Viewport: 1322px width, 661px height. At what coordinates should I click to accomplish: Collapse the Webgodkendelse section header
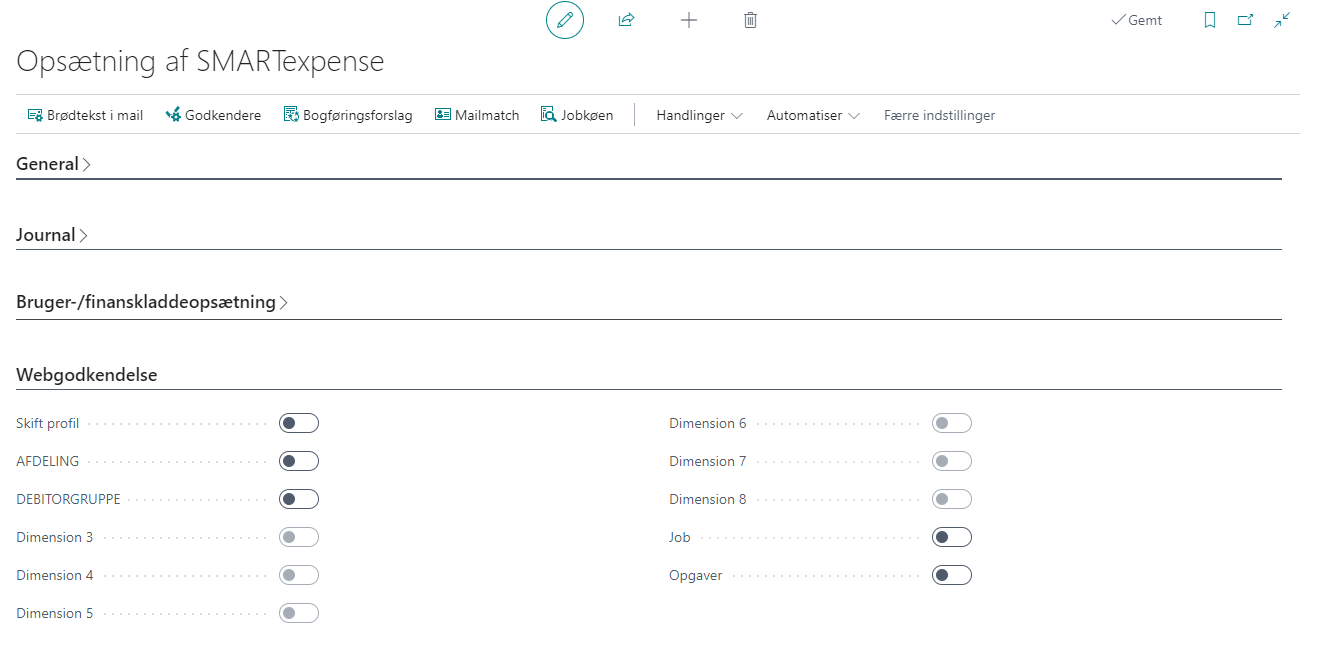pos(86,375)
